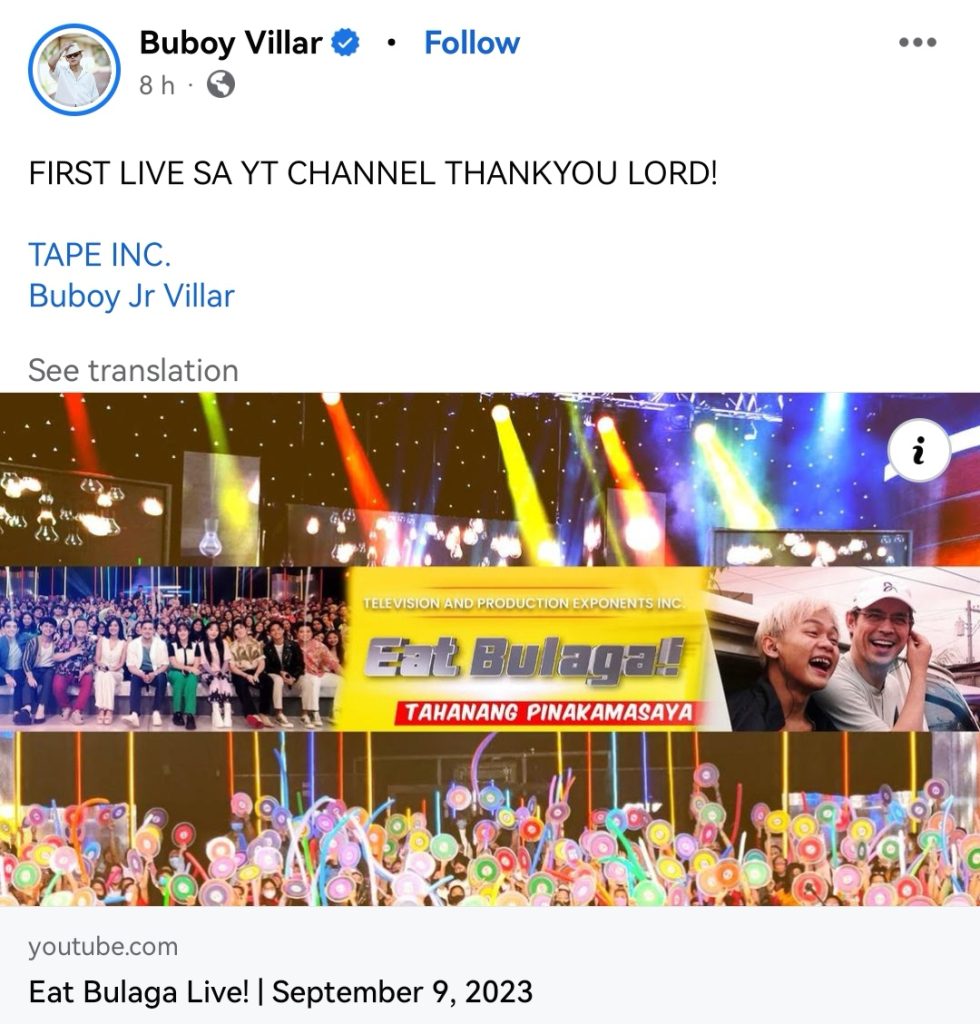The height and width of the screenshot is (1024, 980).
Task: Click the colorful stage lights image
Action: [490, 479]
